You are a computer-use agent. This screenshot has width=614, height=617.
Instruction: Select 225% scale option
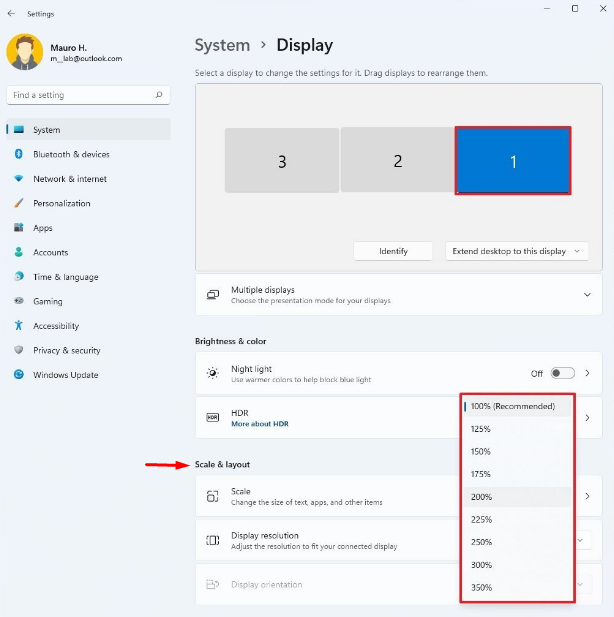pyautogui.click(x=517, y=519)
